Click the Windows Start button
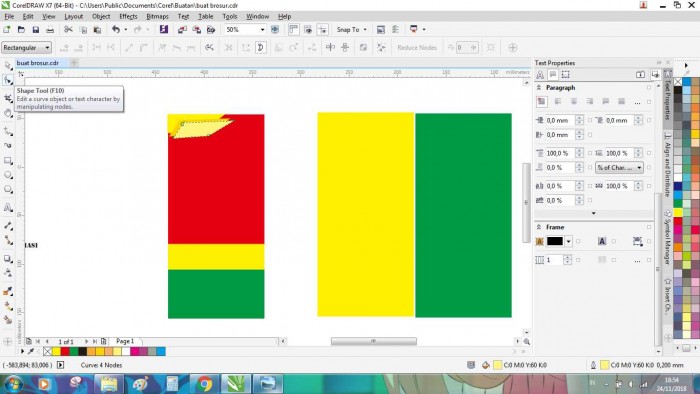 pyautogui.click(x=13, y=384)
